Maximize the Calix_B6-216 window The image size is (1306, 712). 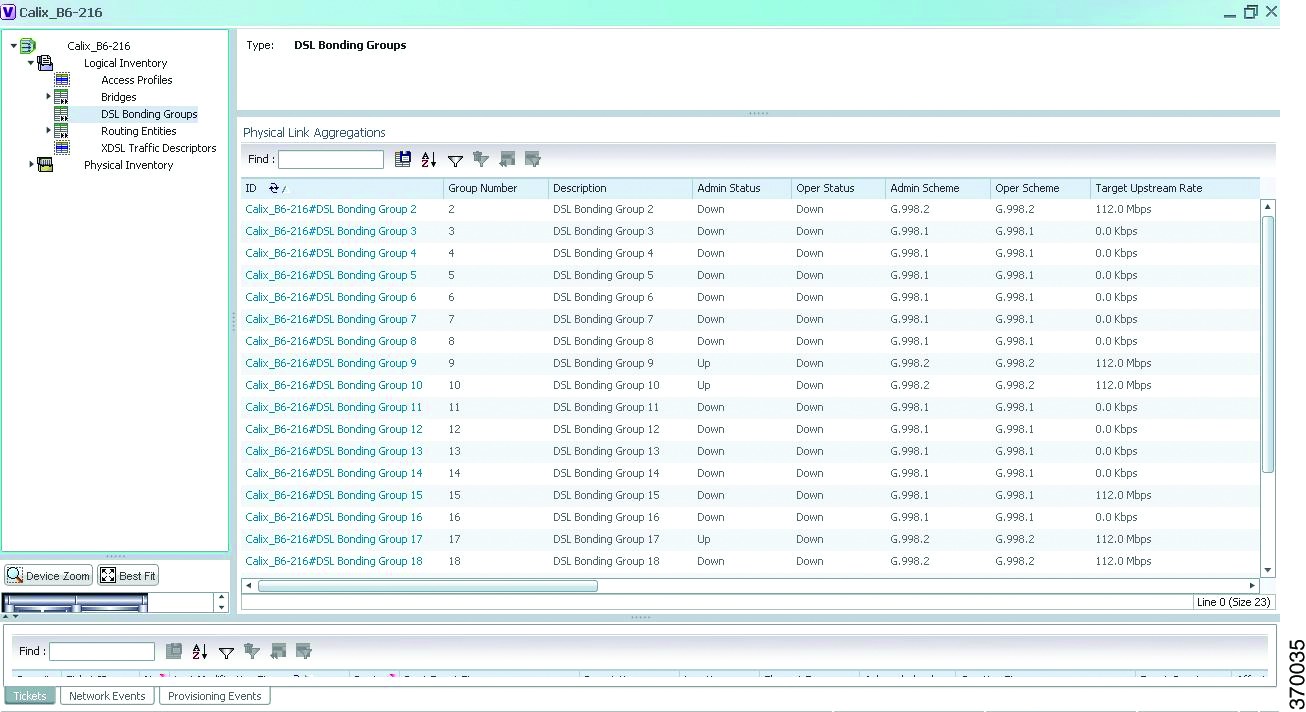tap(1250, 12)
